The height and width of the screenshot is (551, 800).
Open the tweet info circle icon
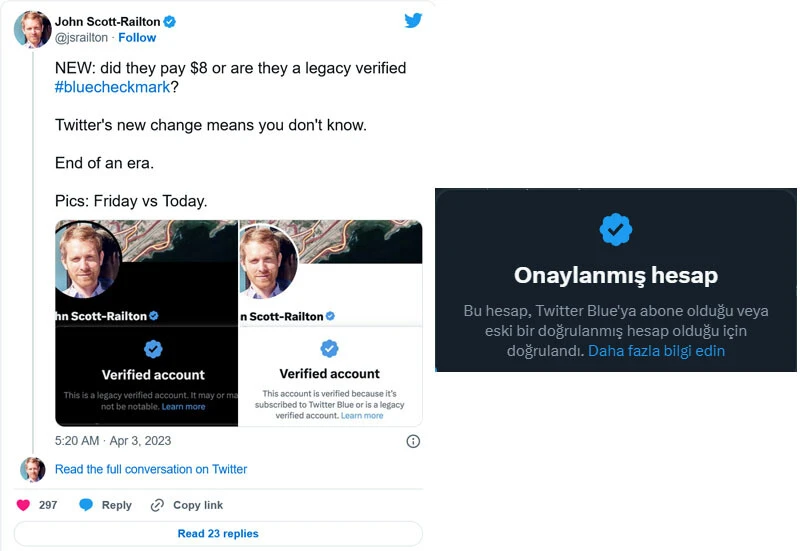tap(413, 441)
